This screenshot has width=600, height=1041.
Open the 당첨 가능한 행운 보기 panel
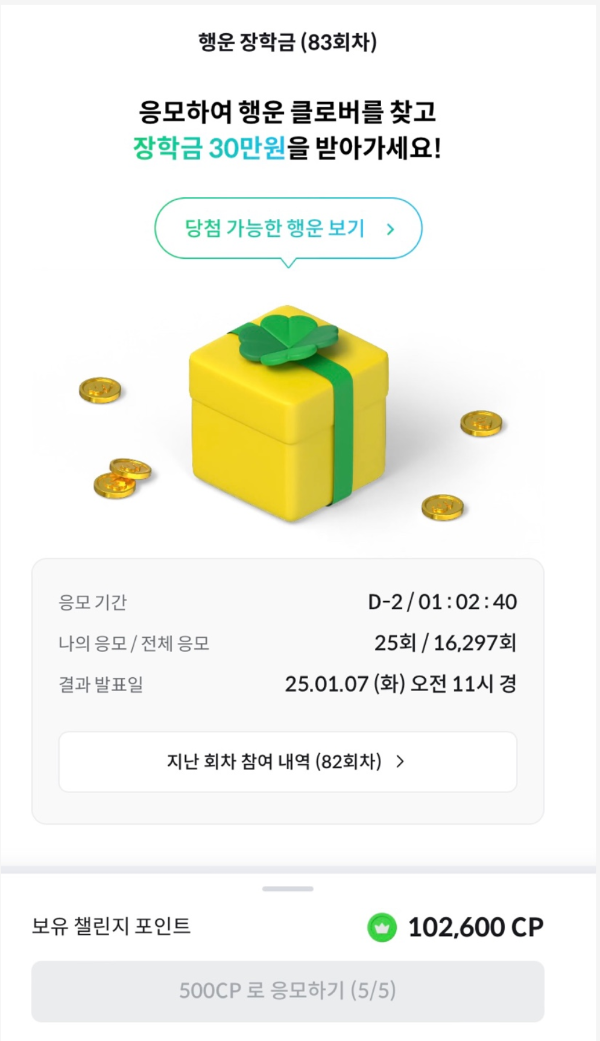click(x=288, y=228)
